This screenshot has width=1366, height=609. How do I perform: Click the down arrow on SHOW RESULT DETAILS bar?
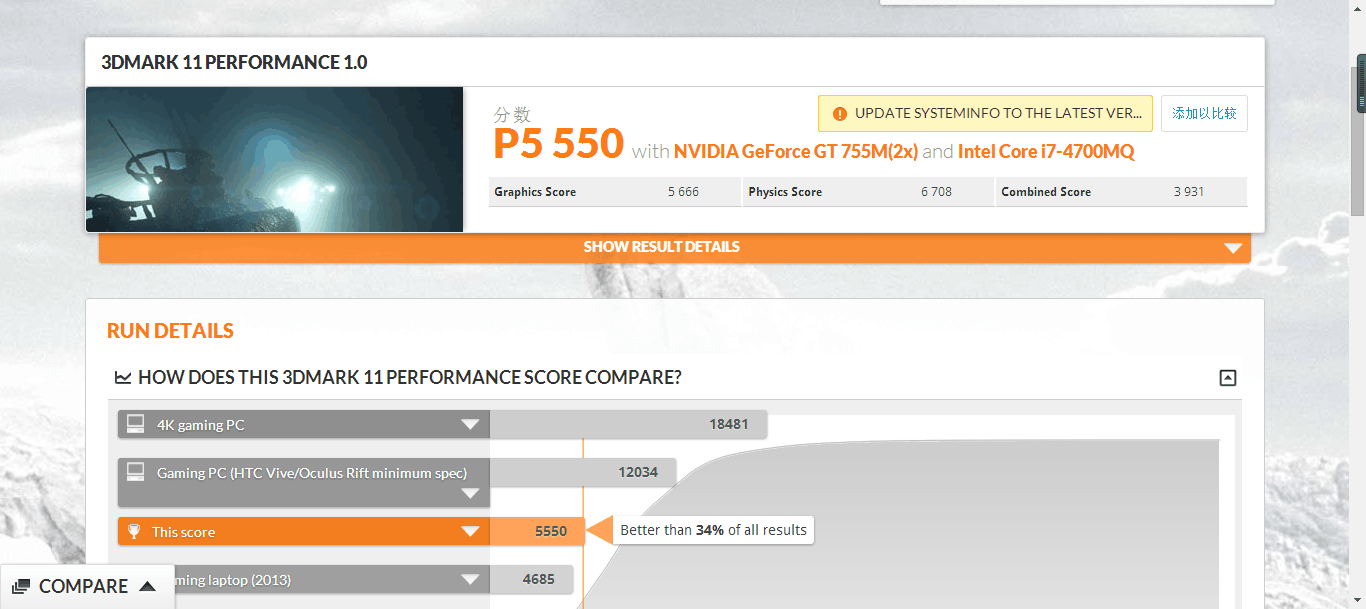pyautogui.click(x=1232, y=248)
